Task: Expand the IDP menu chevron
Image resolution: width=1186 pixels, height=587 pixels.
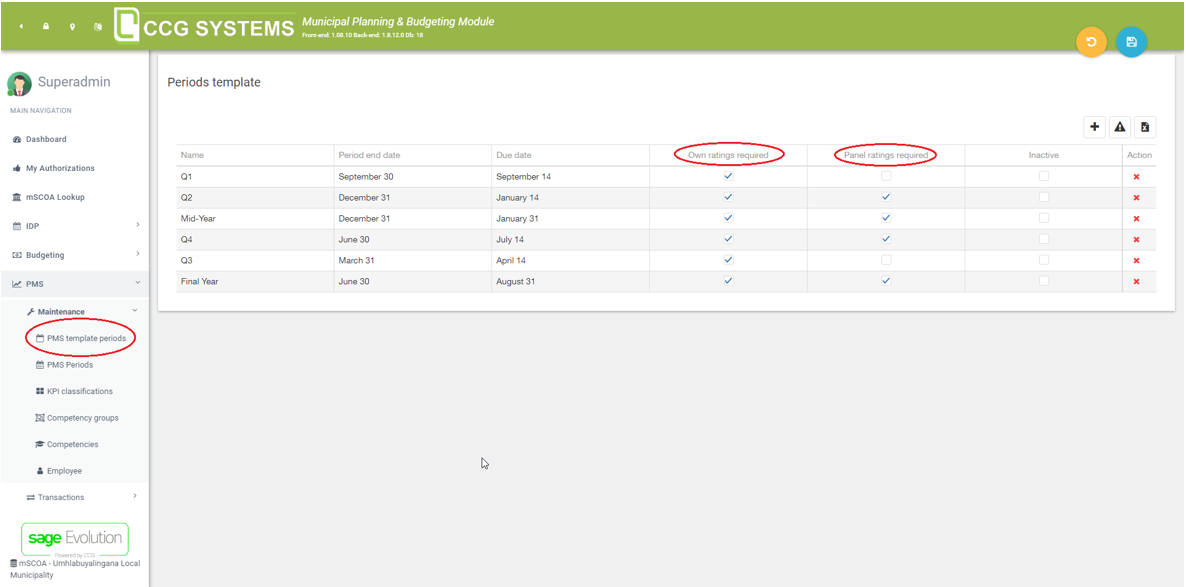Action: (x=138, y=225)
